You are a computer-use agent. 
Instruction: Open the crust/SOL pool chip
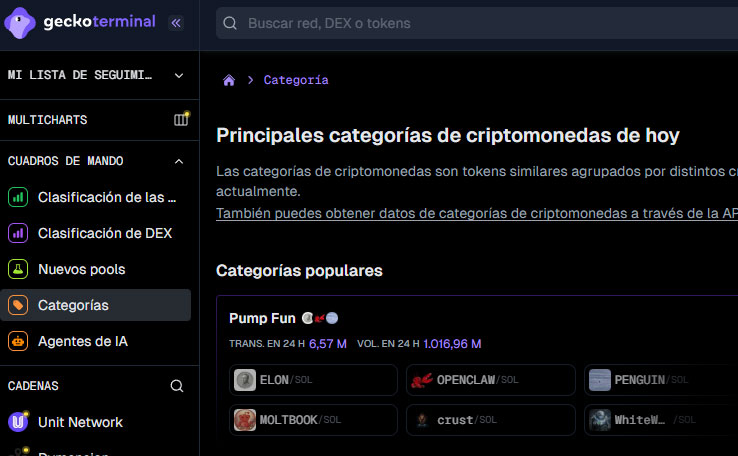(x=491, y=420)
